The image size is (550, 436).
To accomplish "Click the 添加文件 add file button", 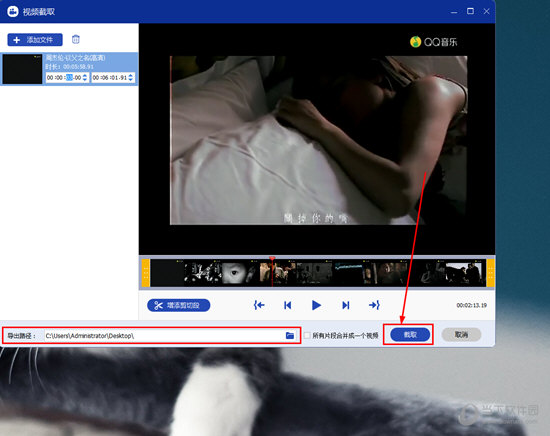I will tap(35, 40).
